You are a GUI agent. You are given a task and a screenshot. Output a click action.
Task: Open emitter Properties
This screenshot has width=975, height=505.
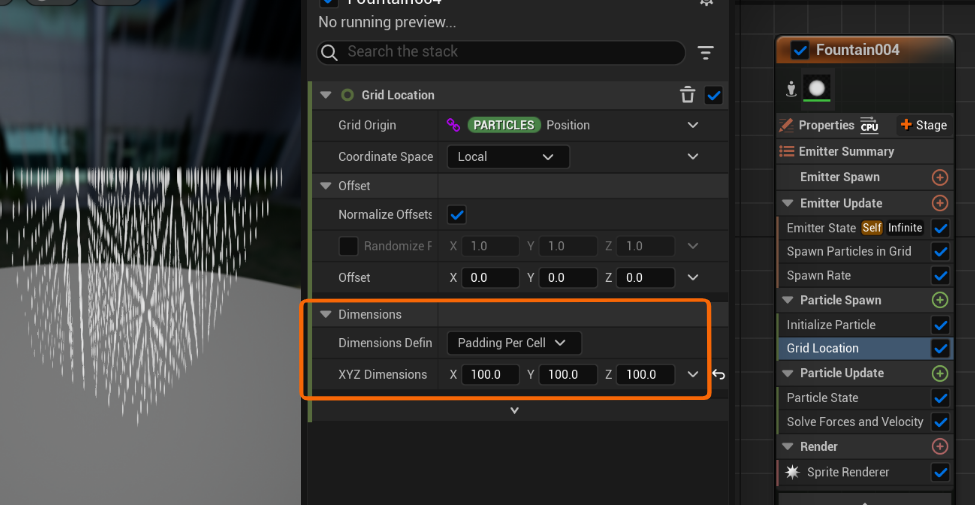click(x=826, y=125)
